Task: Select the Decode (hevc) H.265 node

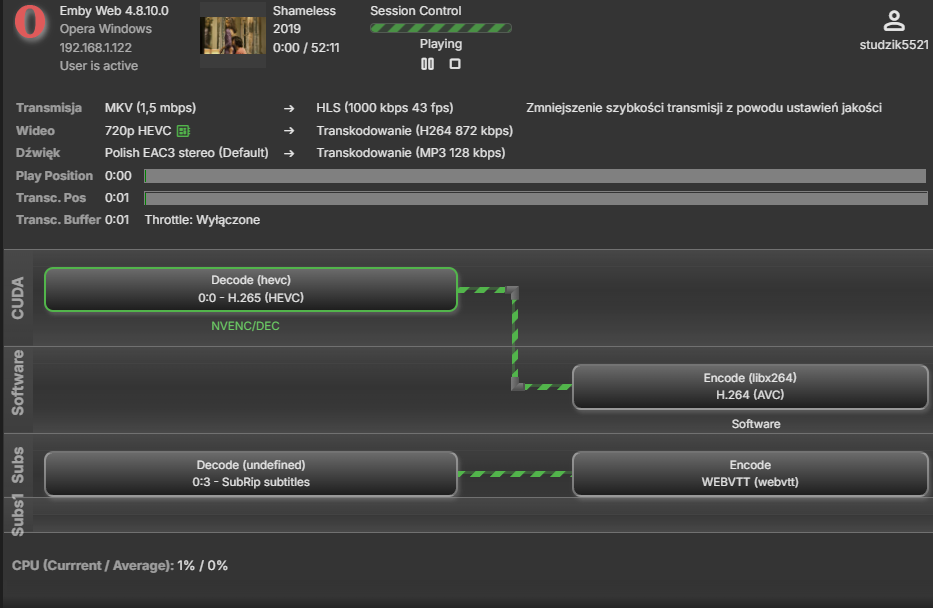Action: [250, 289]
